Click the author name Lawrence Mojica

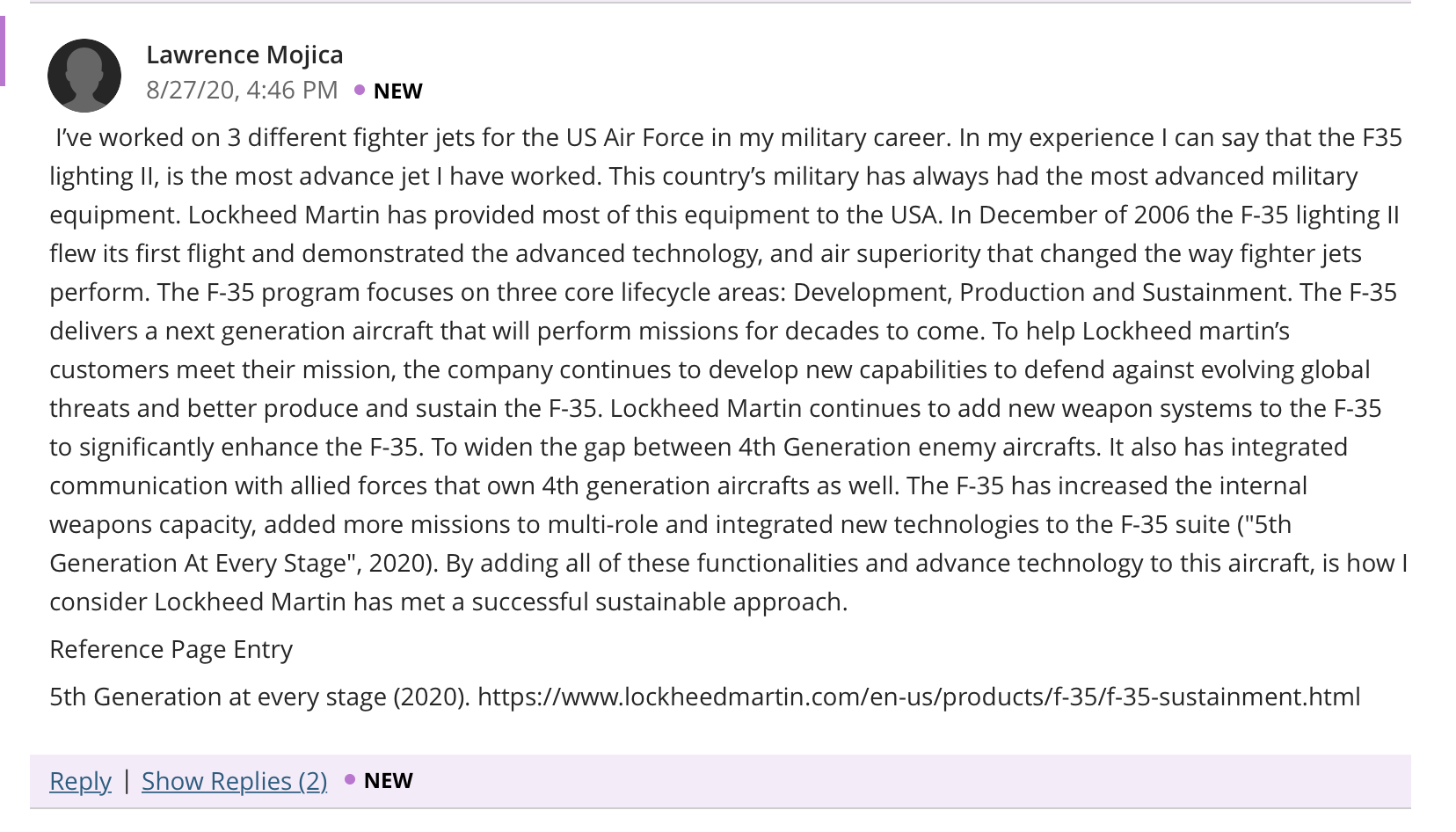[244, 55]
